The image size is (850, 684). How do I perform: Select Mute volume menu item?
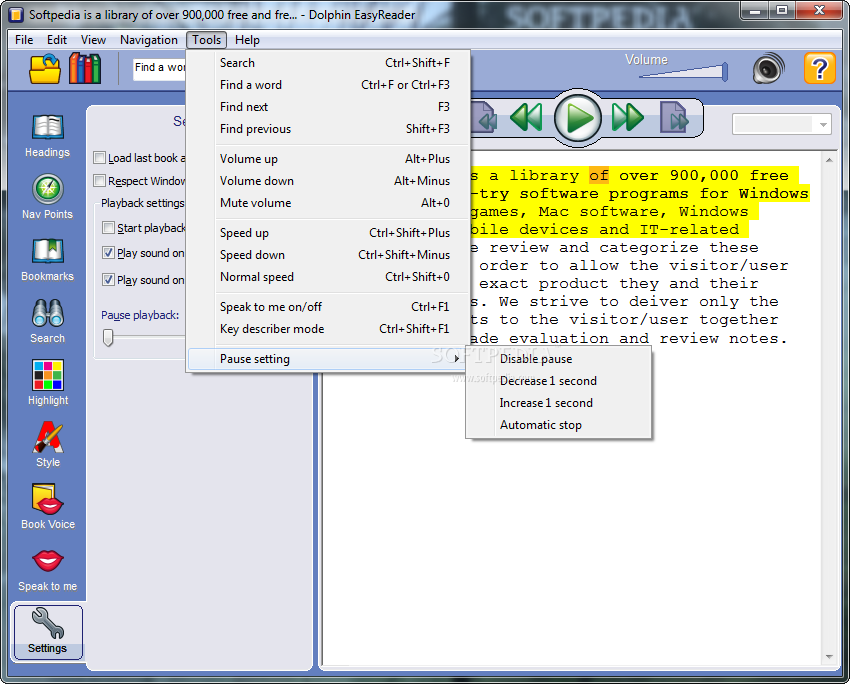point(327,203)
